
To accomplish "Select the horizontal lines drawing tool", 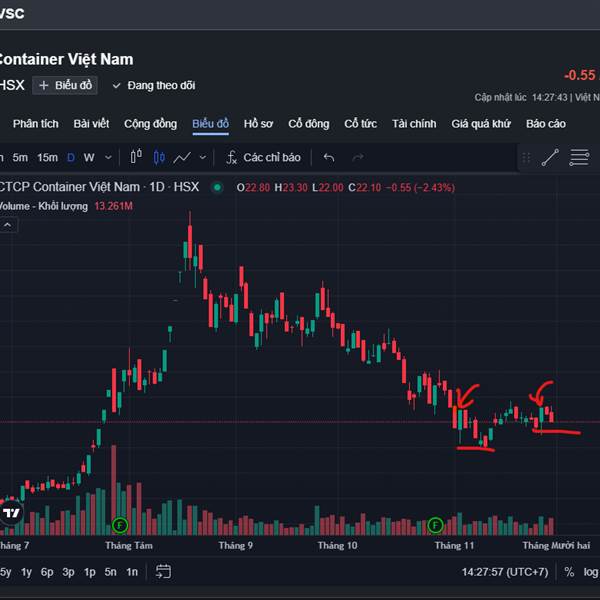I will pyautogui.click(x=579, y=157).
